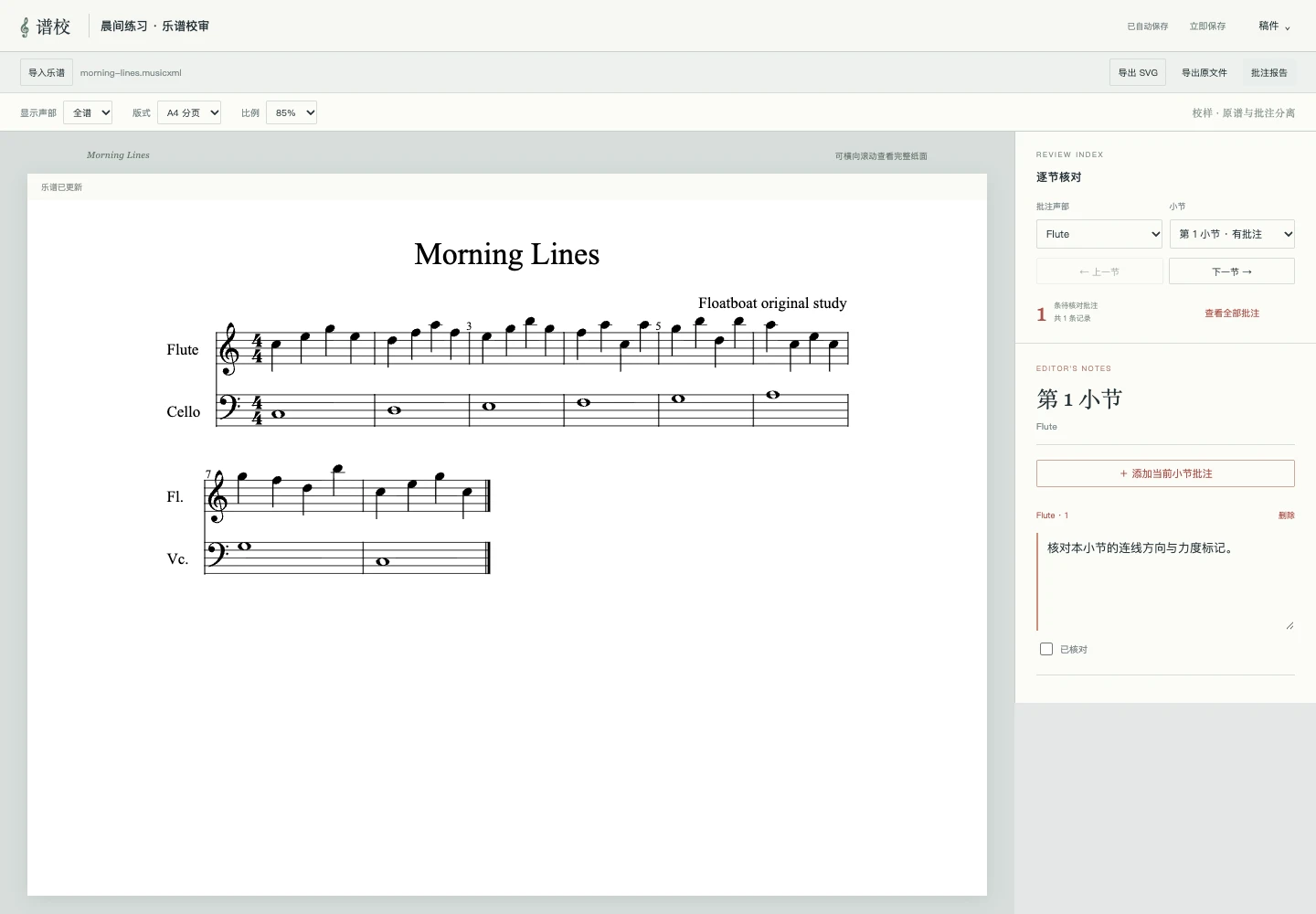Click the treble clef on Fl. second system
The width and height of the screenshot is (1316, 914).
(218, 495)
